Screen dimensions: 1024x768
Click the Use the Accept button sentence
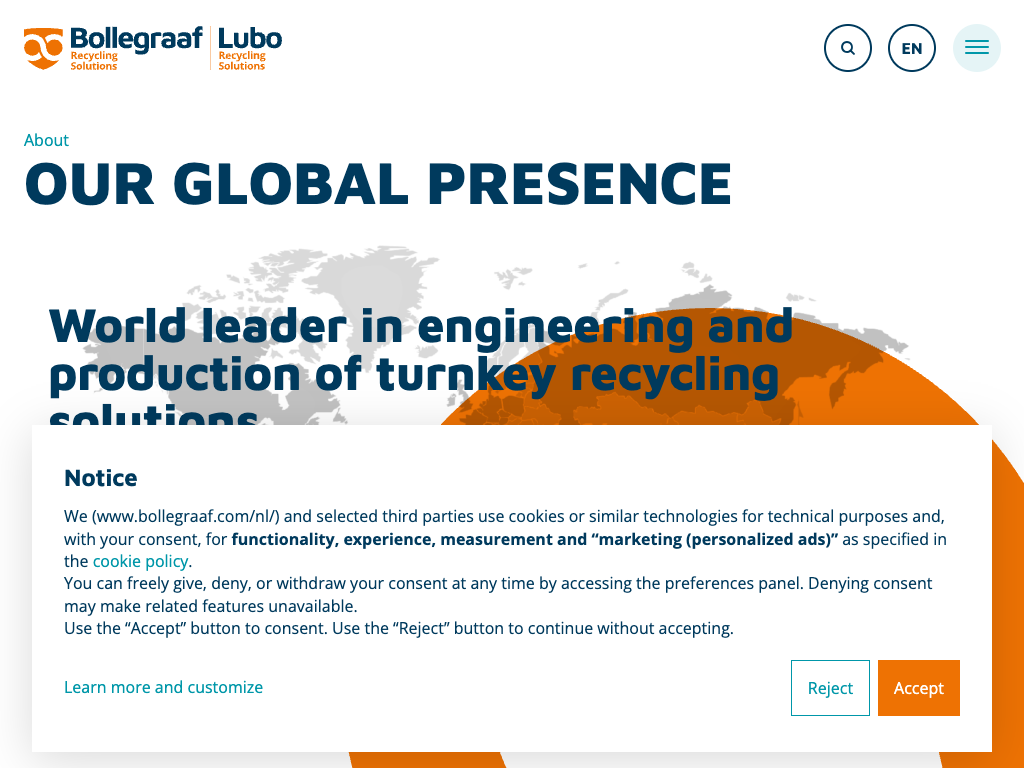click(x=398, y=628)
